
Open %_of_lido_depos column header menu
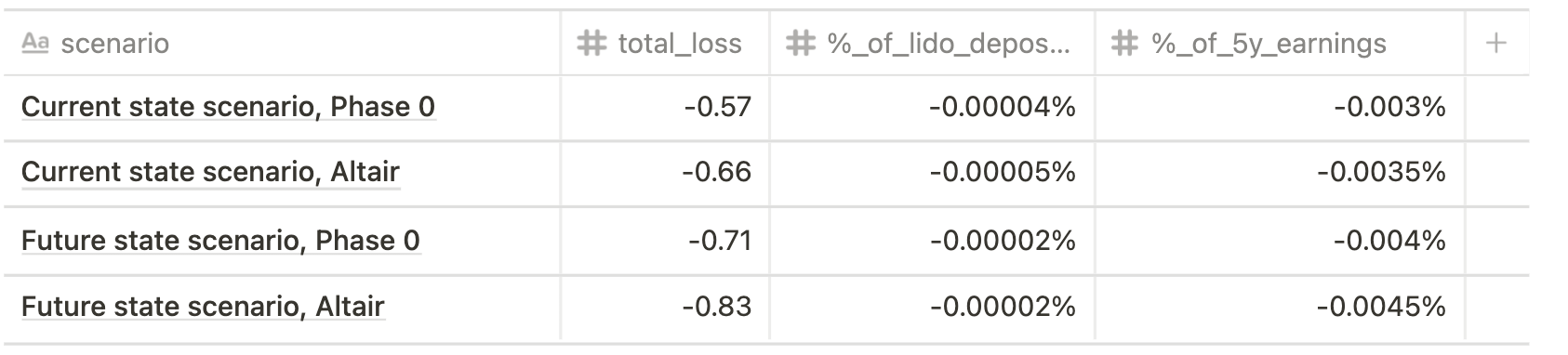933,43
